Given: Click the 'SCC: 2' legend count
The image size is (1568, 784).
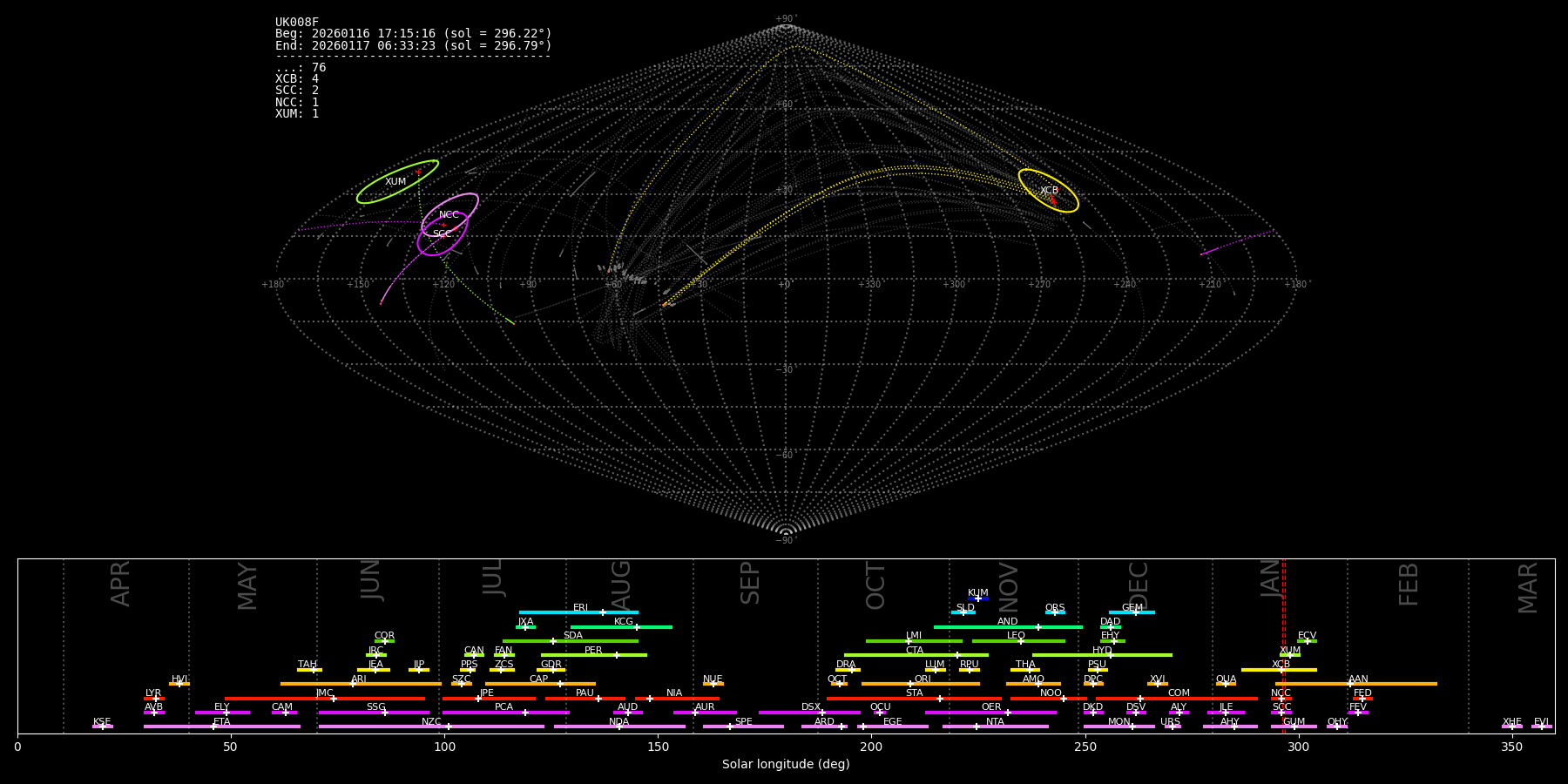Looking at the screenshot, I should (x=297, y=91).
